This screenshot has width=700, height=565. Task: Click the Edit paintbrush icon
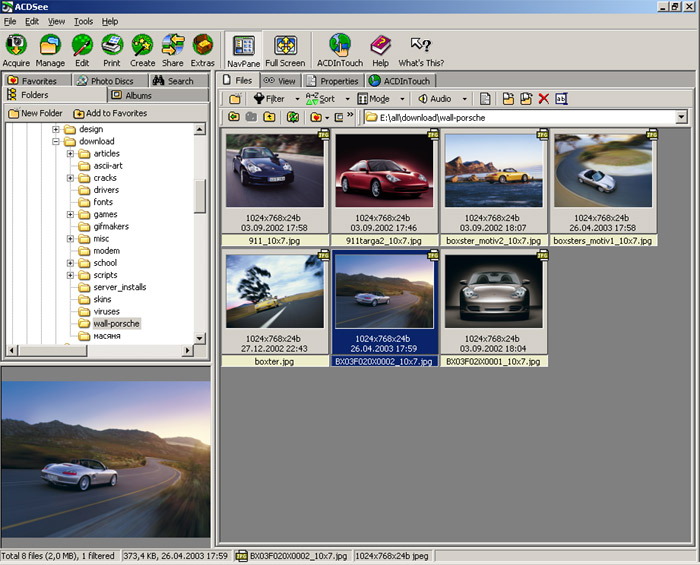(82, 50)
